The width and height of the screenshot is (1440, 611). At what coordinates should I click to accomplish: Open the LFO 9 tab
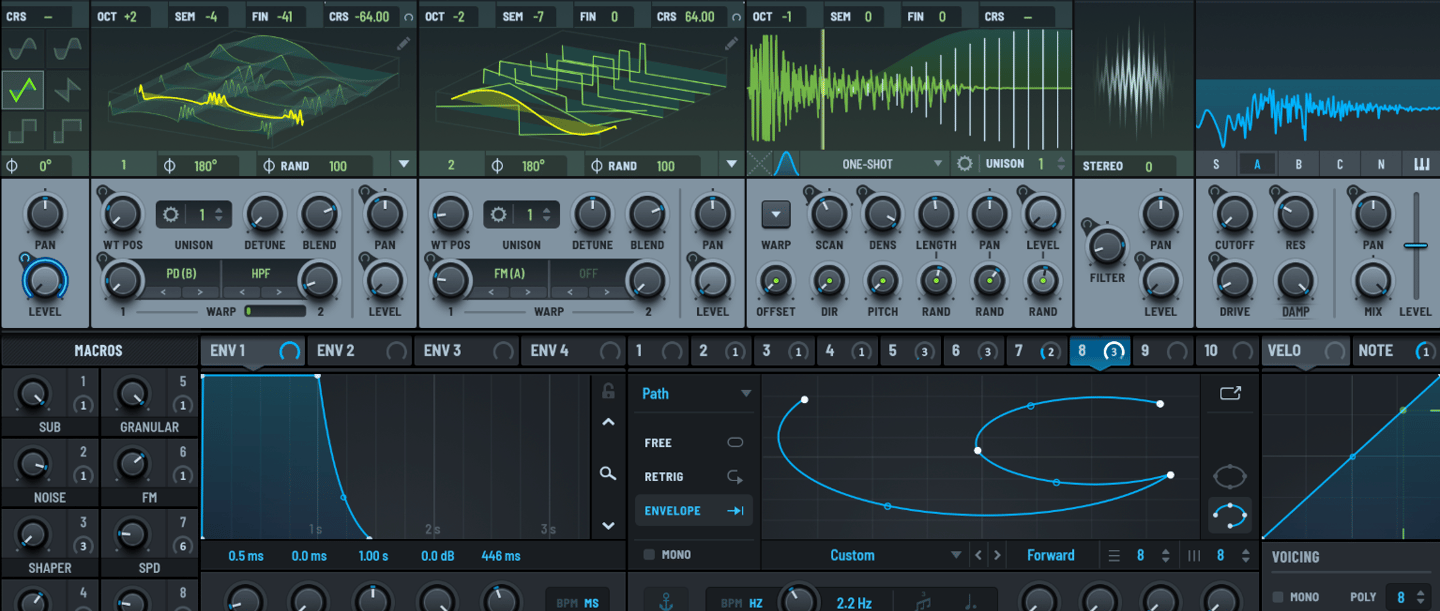click(1164, 351)
